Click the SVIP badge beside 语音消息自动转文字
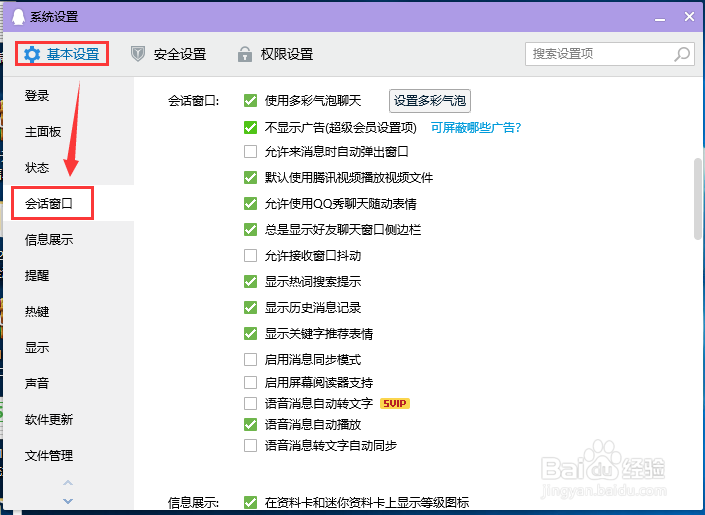Screen dimensions: 705x515 [x=395, y=403]
